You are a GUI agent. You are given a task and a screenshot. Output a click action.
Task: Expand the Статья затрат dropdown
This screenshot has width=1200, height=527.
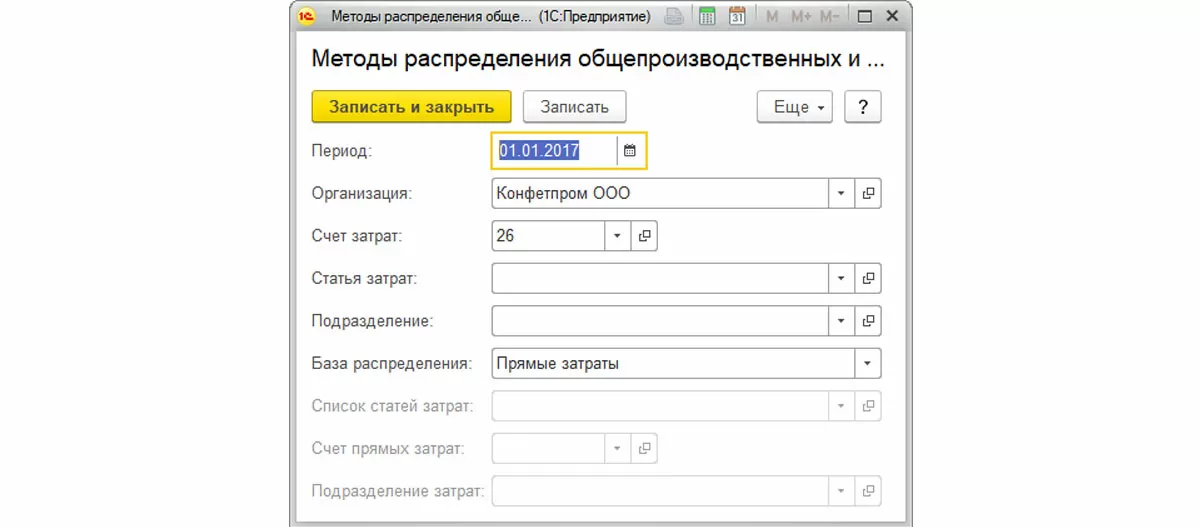[841, 278]
